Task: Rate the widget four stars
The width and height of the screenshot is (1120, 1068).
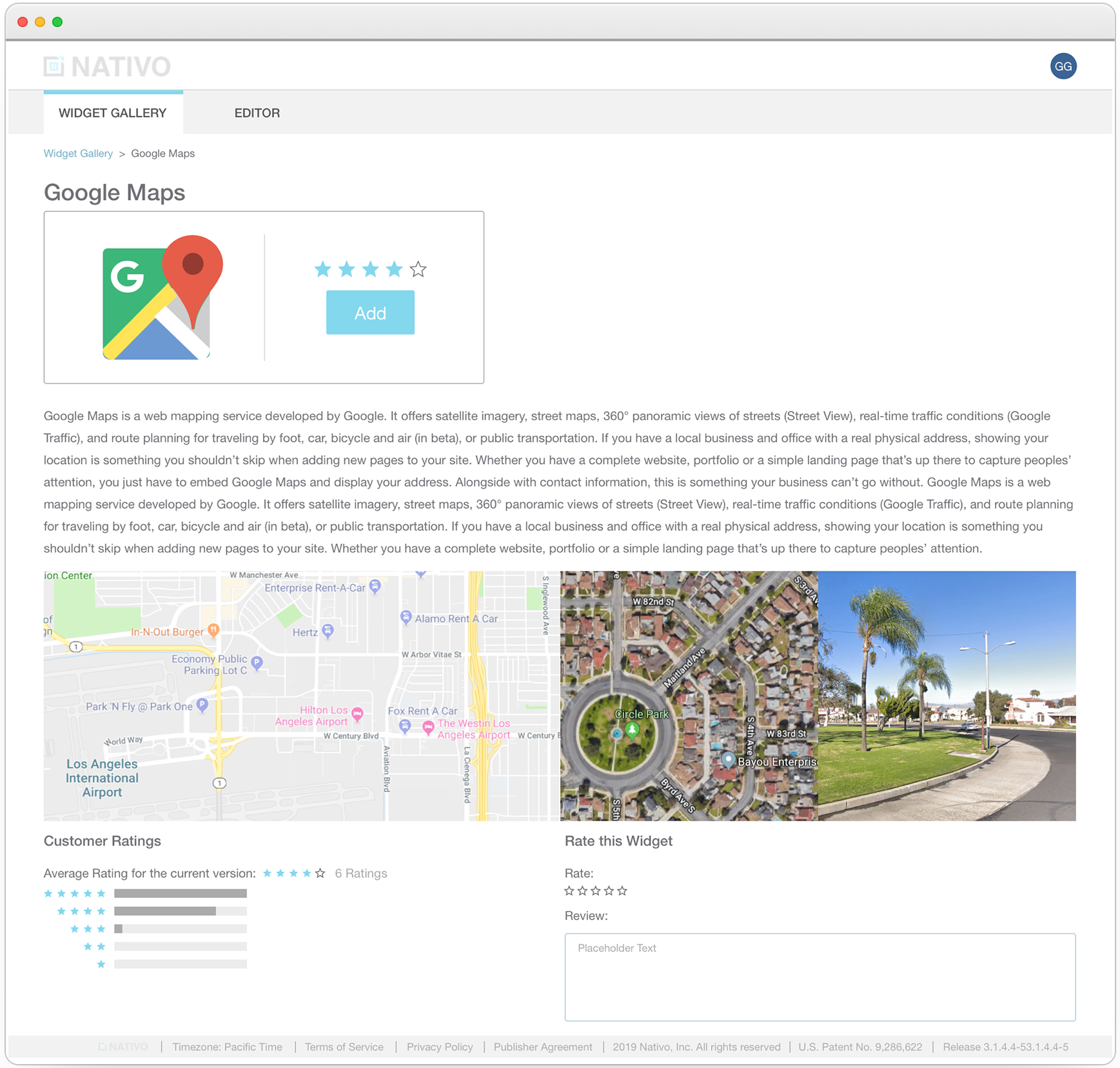Action: coord(609,891)
